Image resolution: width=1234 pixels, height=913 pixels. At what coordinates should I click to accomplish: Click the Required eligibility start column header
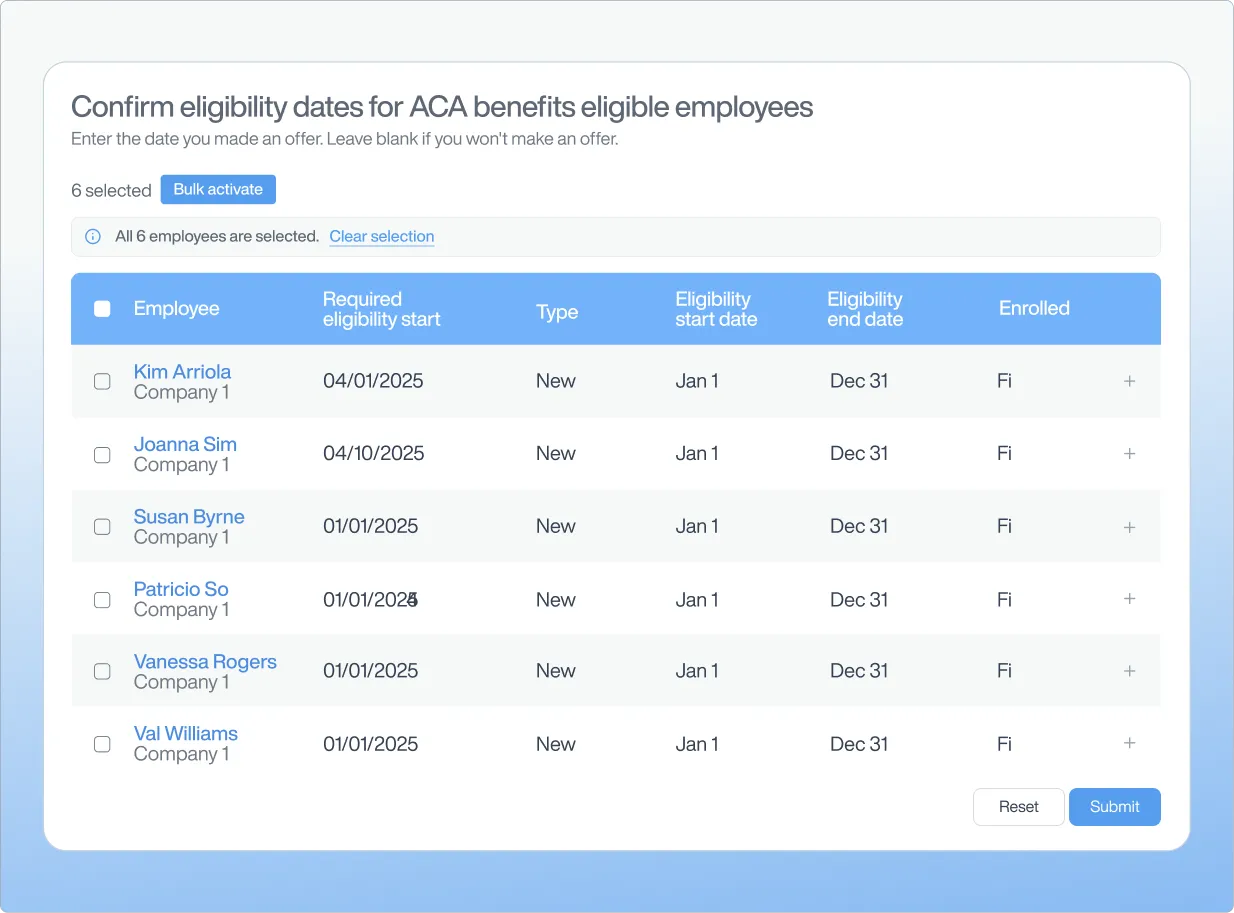pos(381,309)
